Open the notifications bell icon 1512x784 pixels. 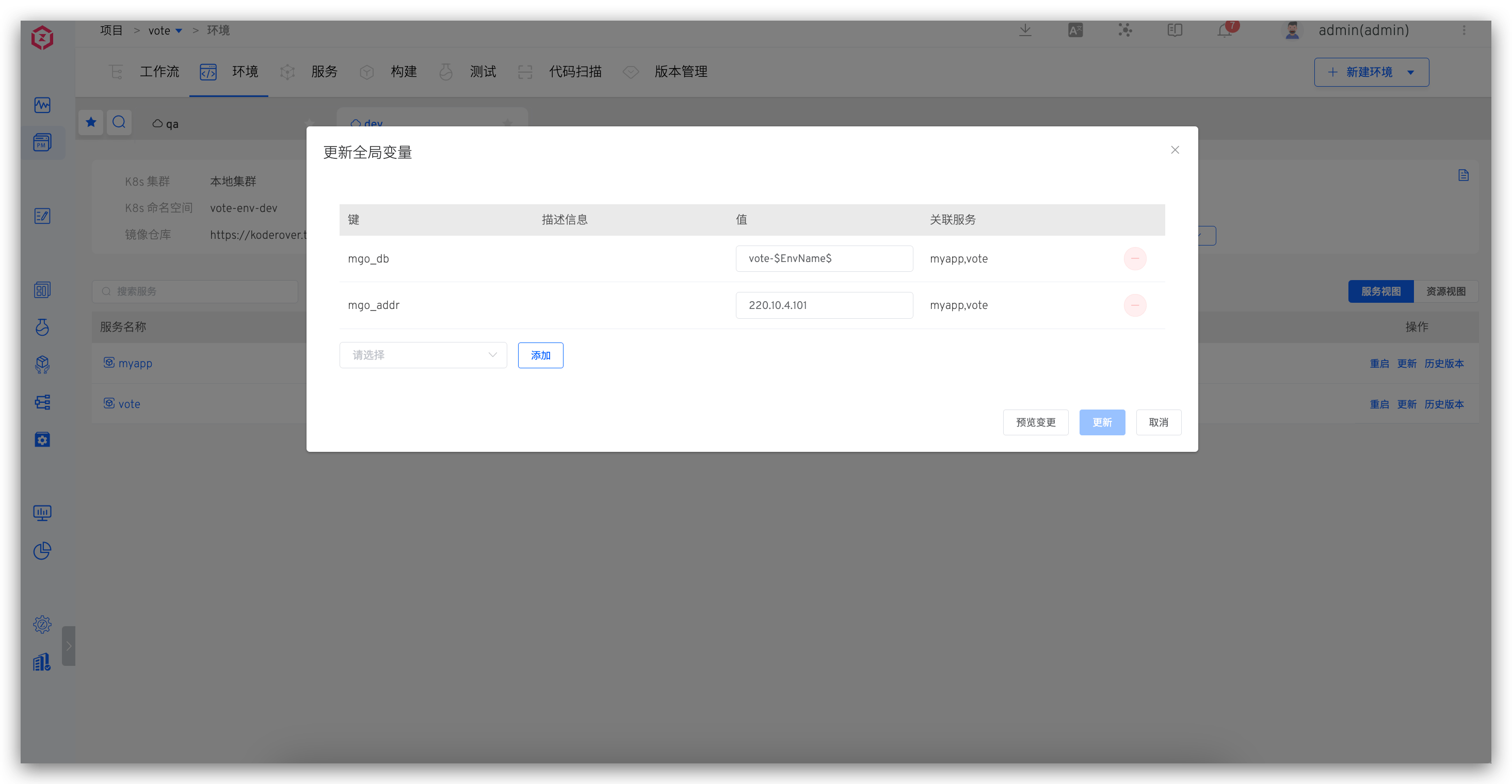(1225, 30)
